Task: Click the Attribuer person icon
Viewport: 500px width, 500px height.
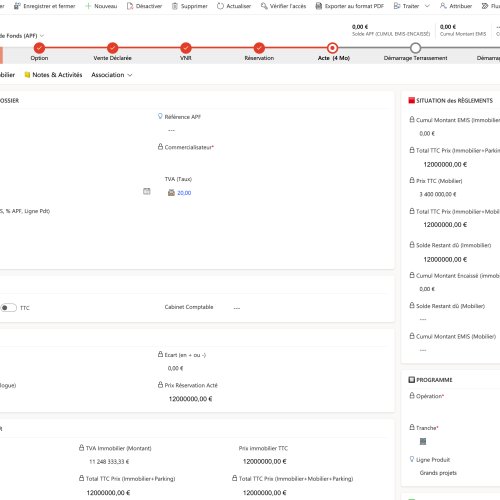Action: 443,6
